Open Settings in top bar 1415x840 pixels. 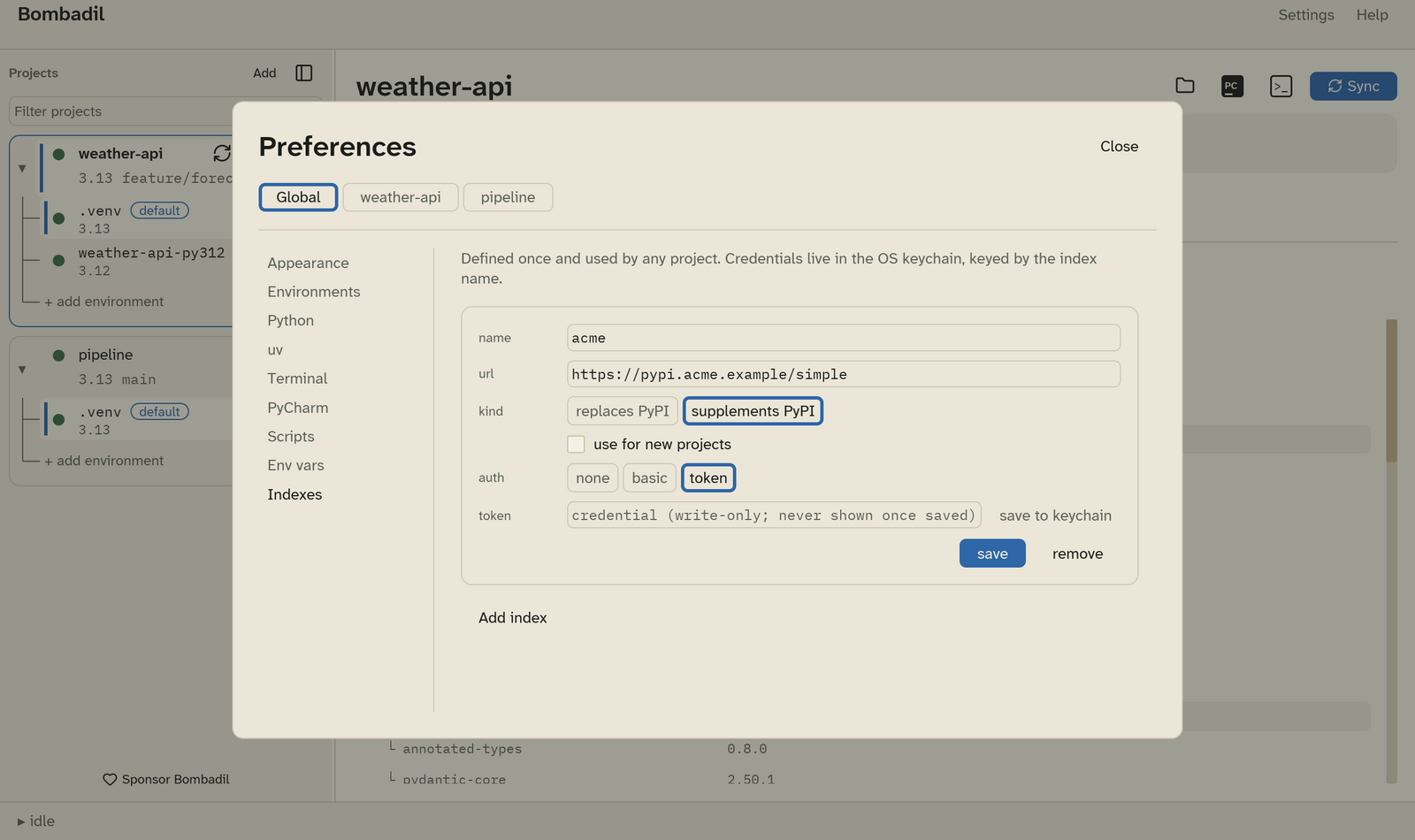1305,15
